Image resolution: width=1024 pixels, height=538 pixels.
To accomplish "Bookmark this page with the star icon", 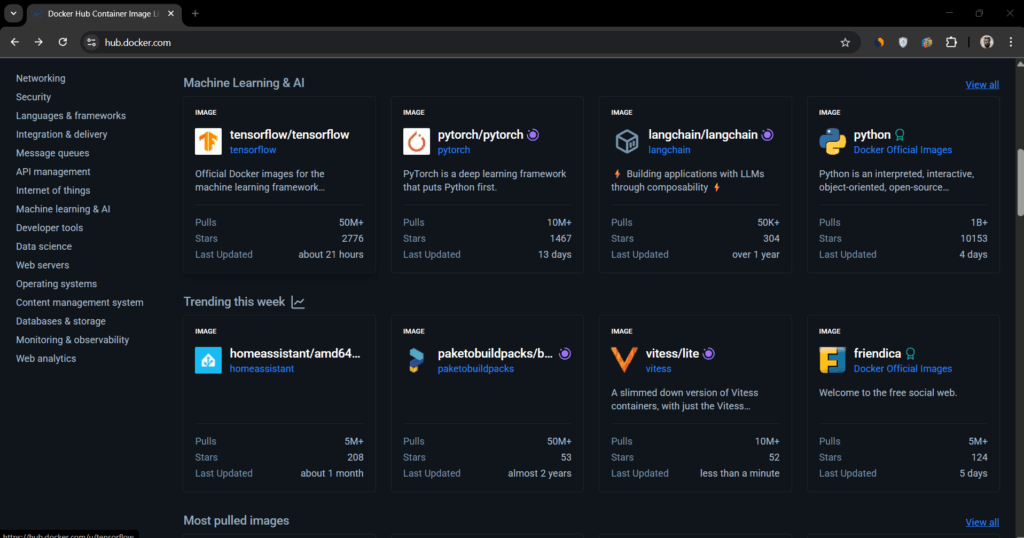I will click(845, 42).
